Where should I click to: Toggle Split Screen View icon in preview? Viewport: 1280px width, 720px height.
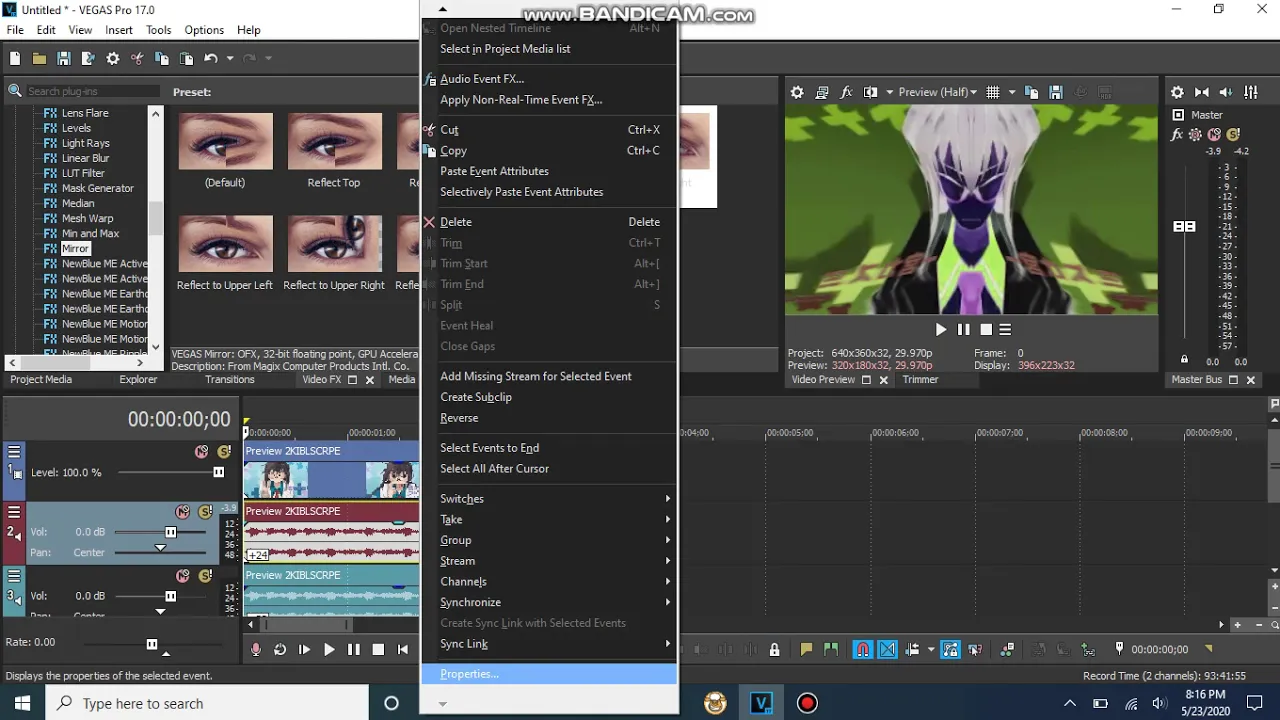pyautogui.click(x=870, y=92)
